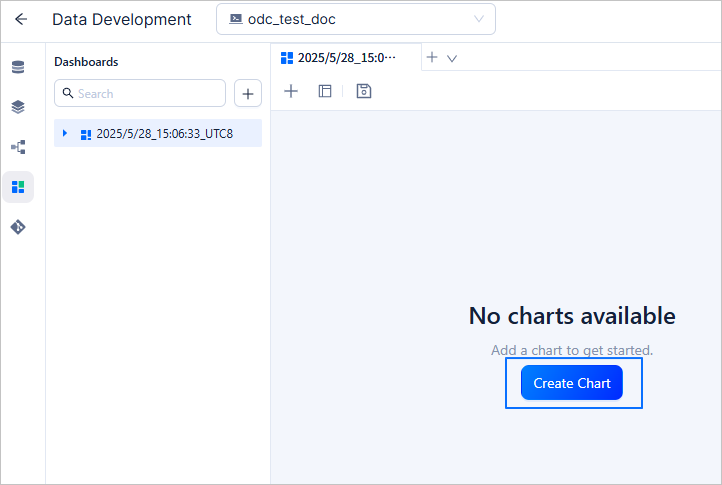Open a new tab with plus icon

pyautogui.click(x=432, y=58)
